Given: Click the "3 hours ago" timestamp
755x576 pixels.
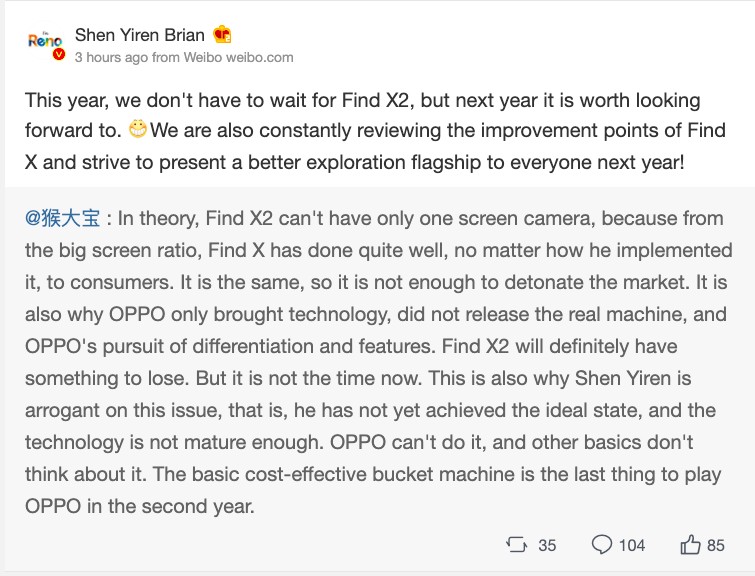Looking at the screenshot, I should click(x=112, y=57).
